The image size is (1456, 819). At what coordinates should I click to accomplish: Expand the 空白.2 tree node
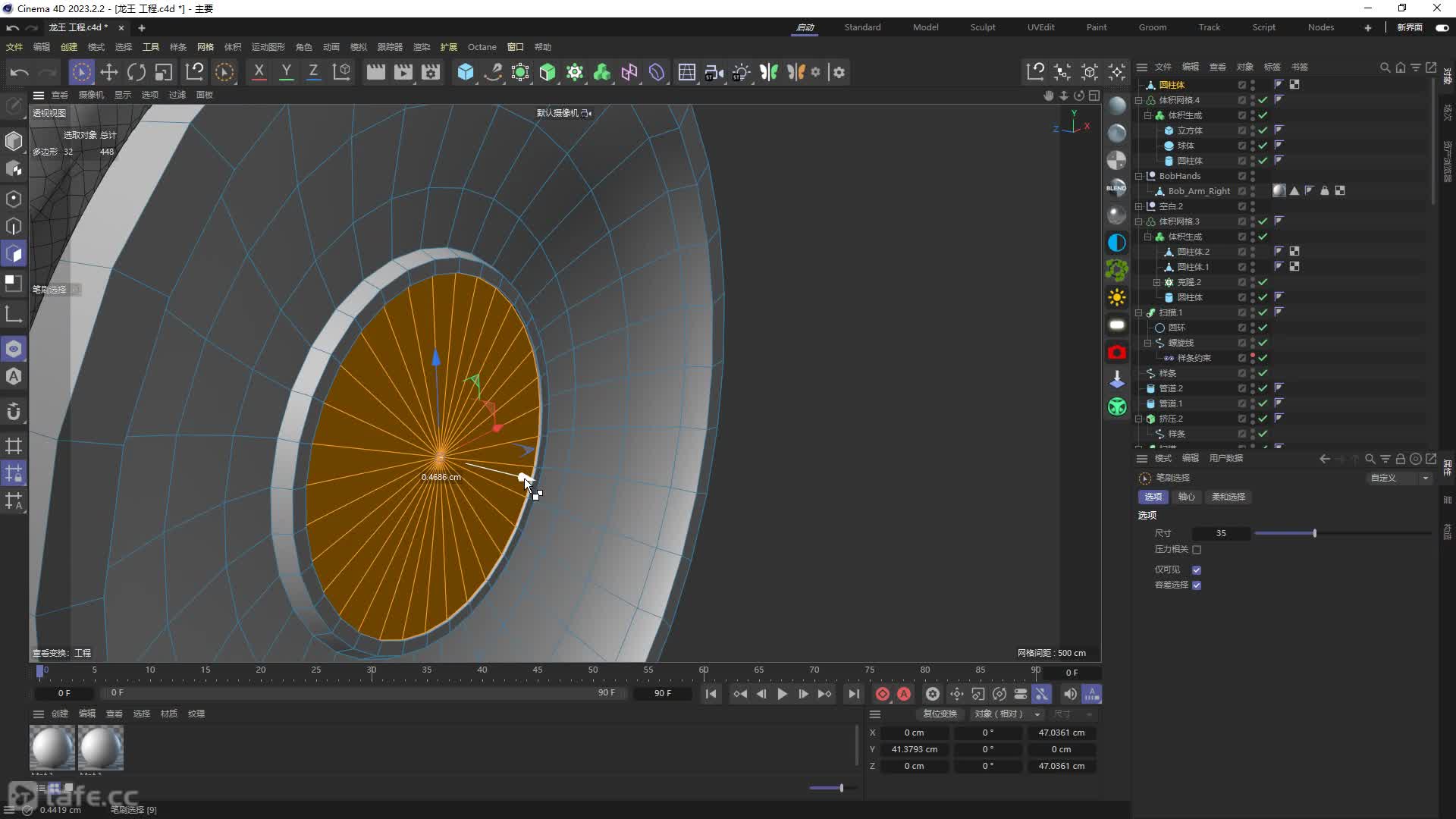(1138, 206)
